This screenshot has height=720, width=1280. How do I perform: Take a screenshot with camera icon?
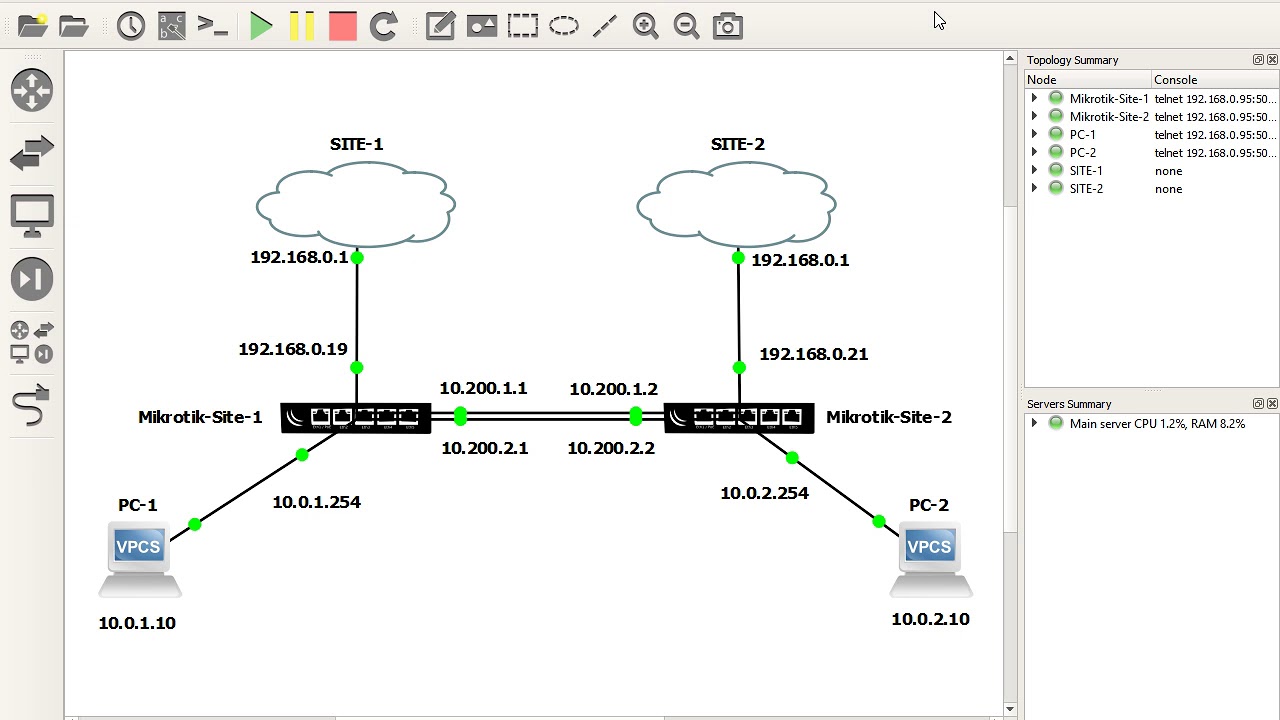coord(728,26)
